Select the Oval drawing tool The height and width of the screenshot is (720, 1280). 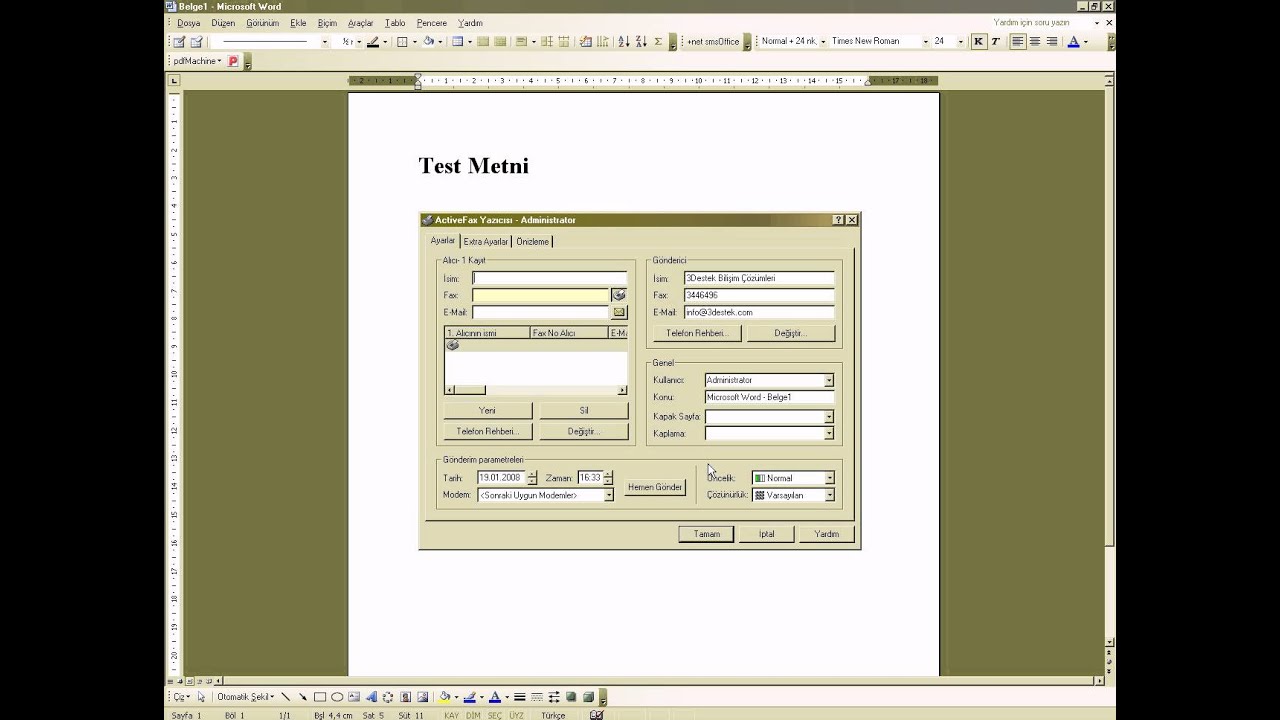coord(337,697)
